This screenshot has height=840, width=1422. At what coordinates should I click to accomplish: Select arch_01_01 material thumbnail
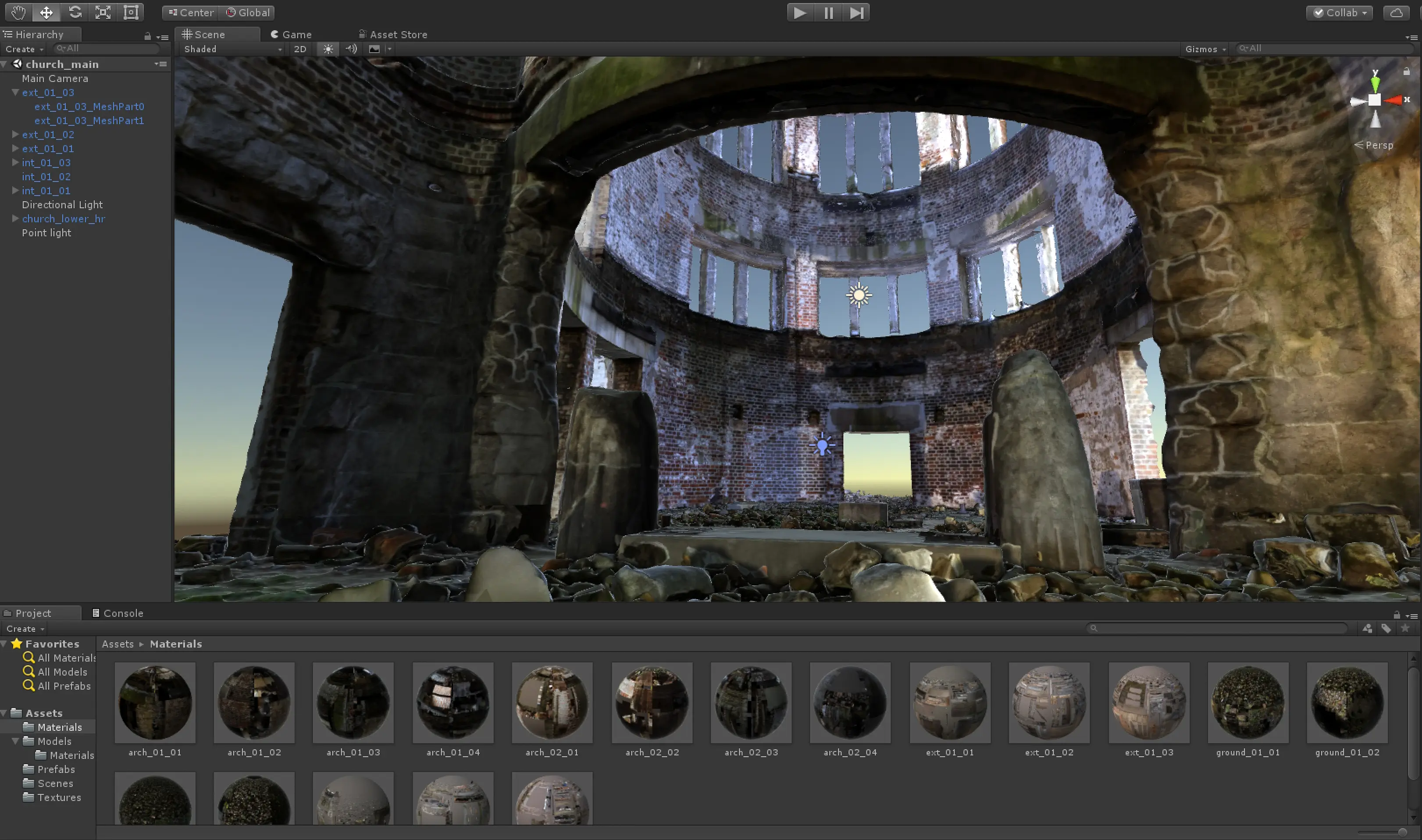pos(155,702)
